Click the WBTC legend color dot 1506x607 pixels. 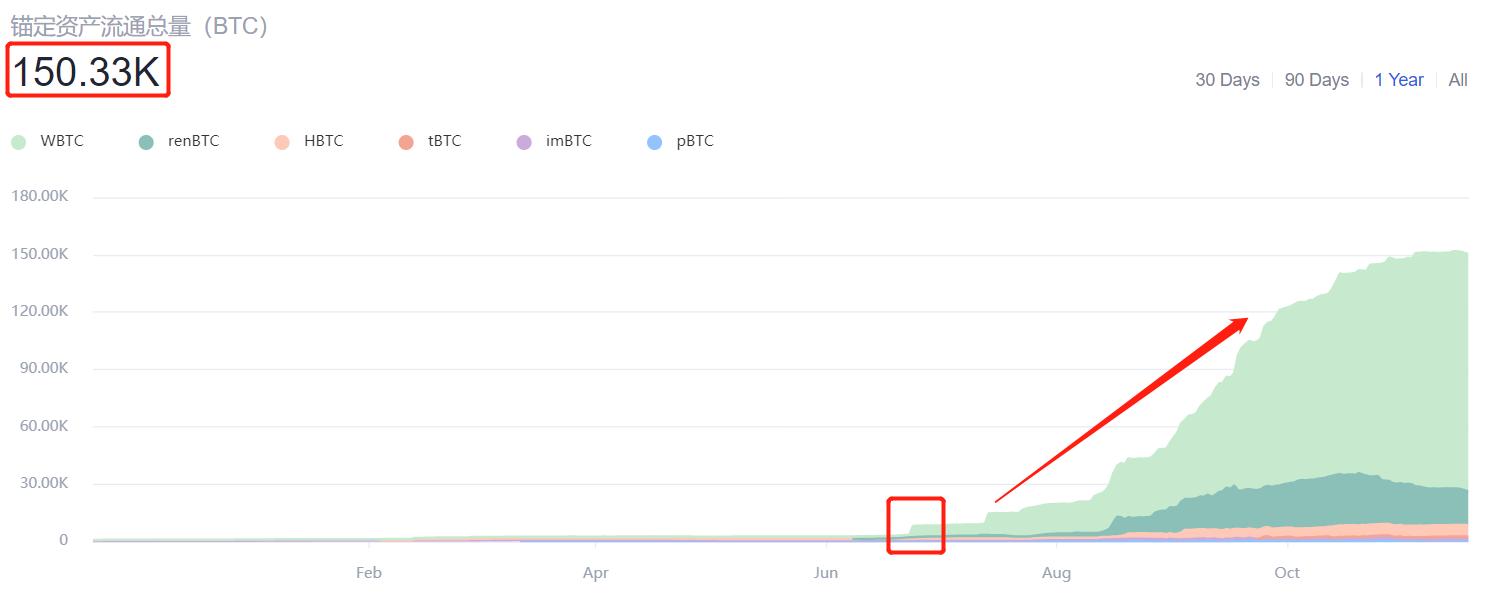pyautogui.click(x=18, y=142)
